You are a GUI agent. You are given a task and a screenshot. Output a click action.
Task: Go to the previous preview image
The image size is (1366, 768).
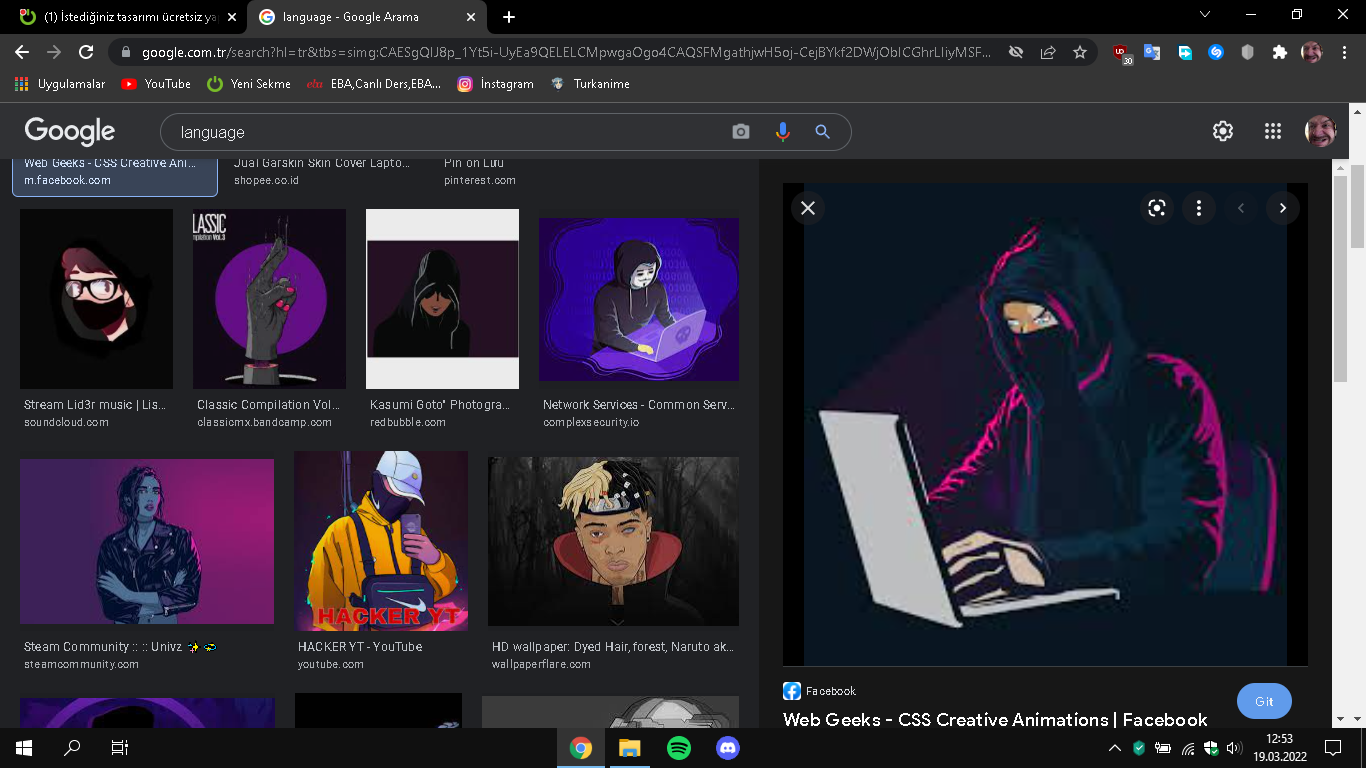pos(1241,208)
